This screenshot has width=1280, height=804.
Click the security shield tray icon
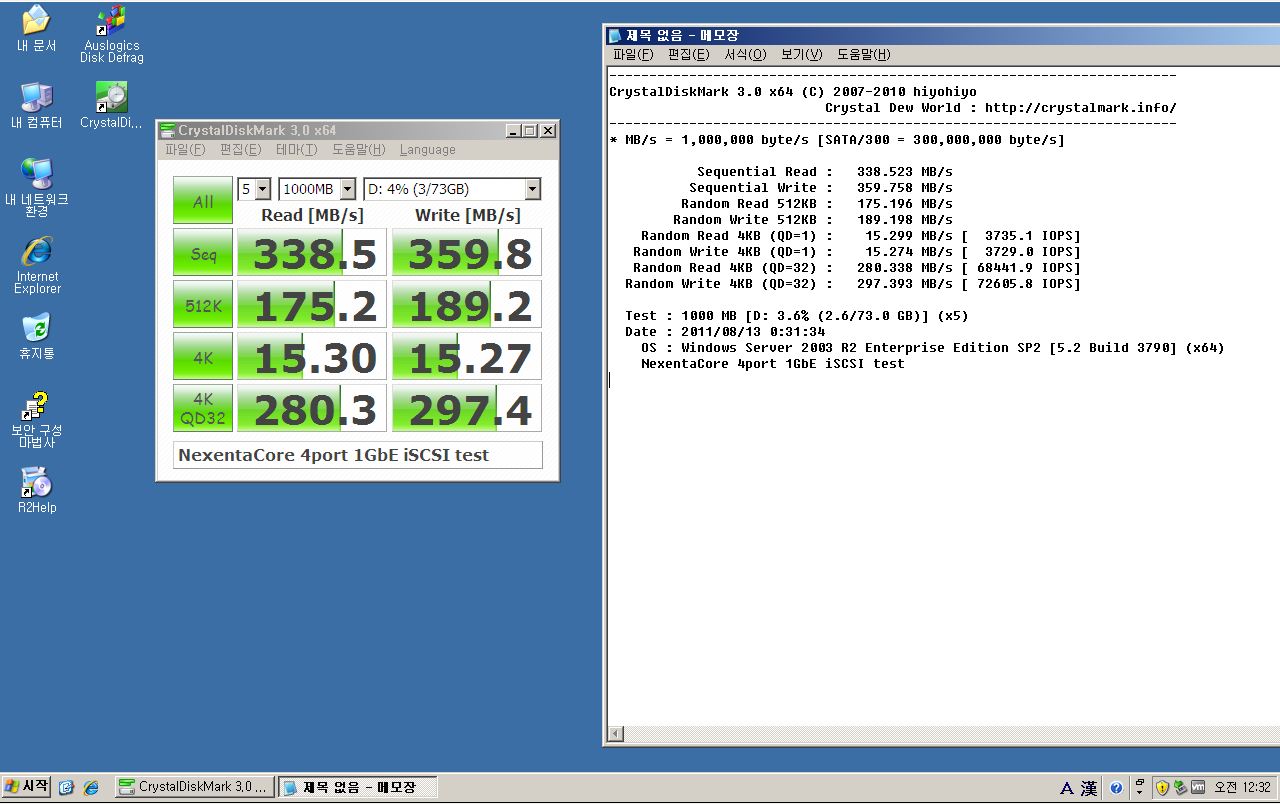(1162, 788)
